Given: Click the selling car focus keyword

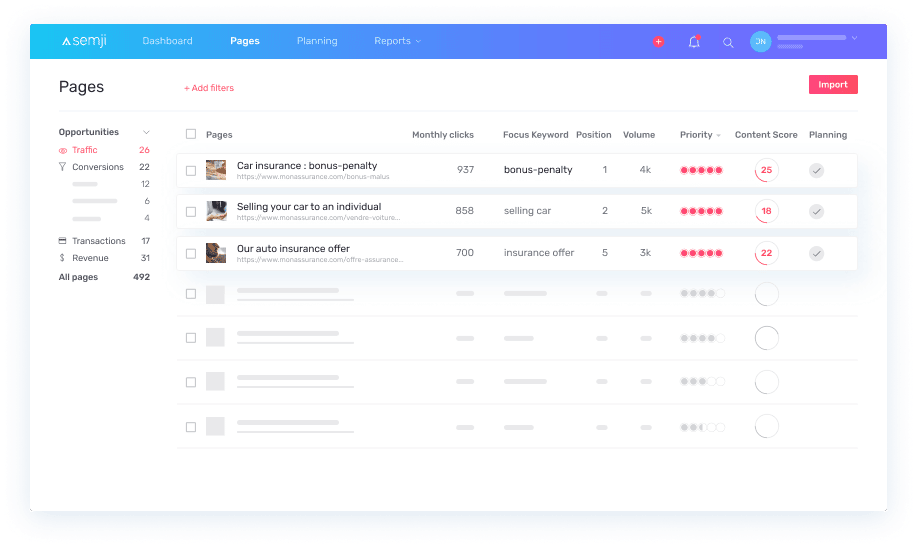Looking at the screenshot, I should 528,211.
